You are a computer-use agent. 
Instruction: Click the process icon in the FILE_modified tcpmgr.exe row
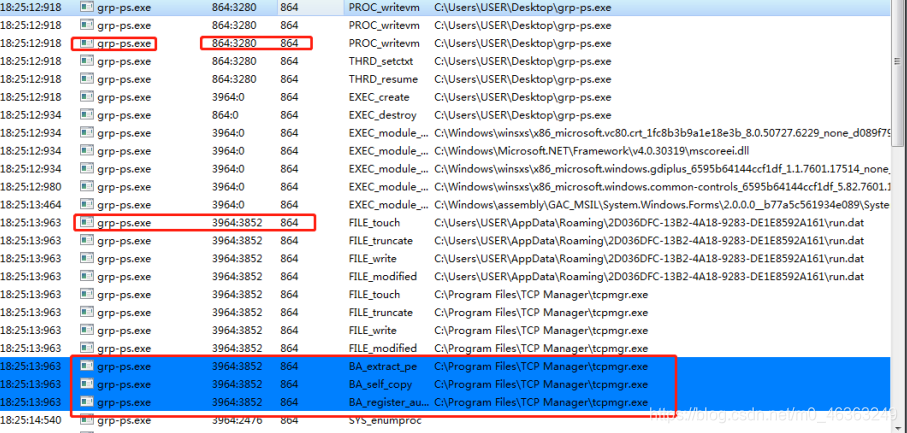click(x=87, y=349)
